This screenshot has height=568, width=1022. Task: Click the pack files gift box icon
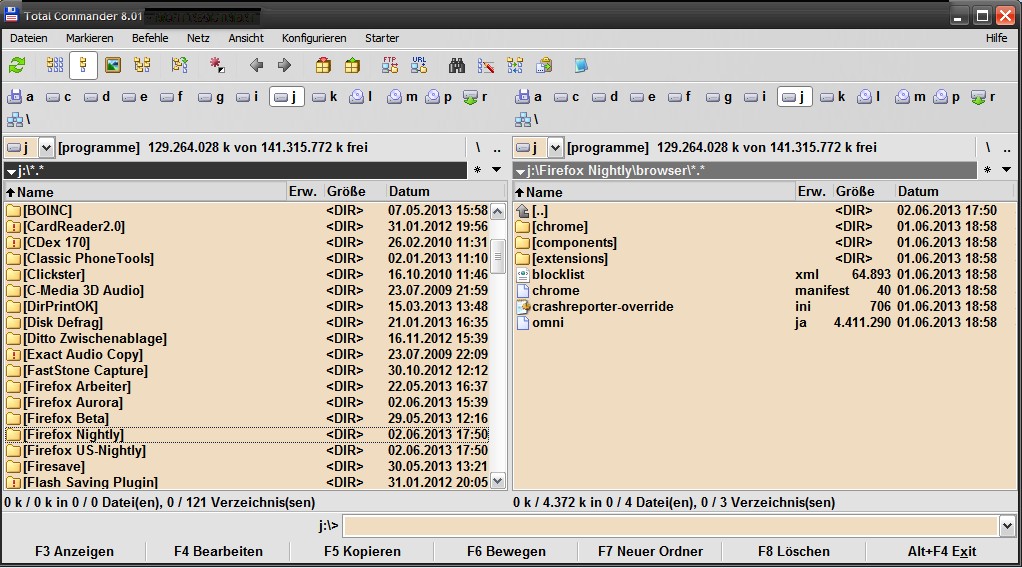point(322,66)
